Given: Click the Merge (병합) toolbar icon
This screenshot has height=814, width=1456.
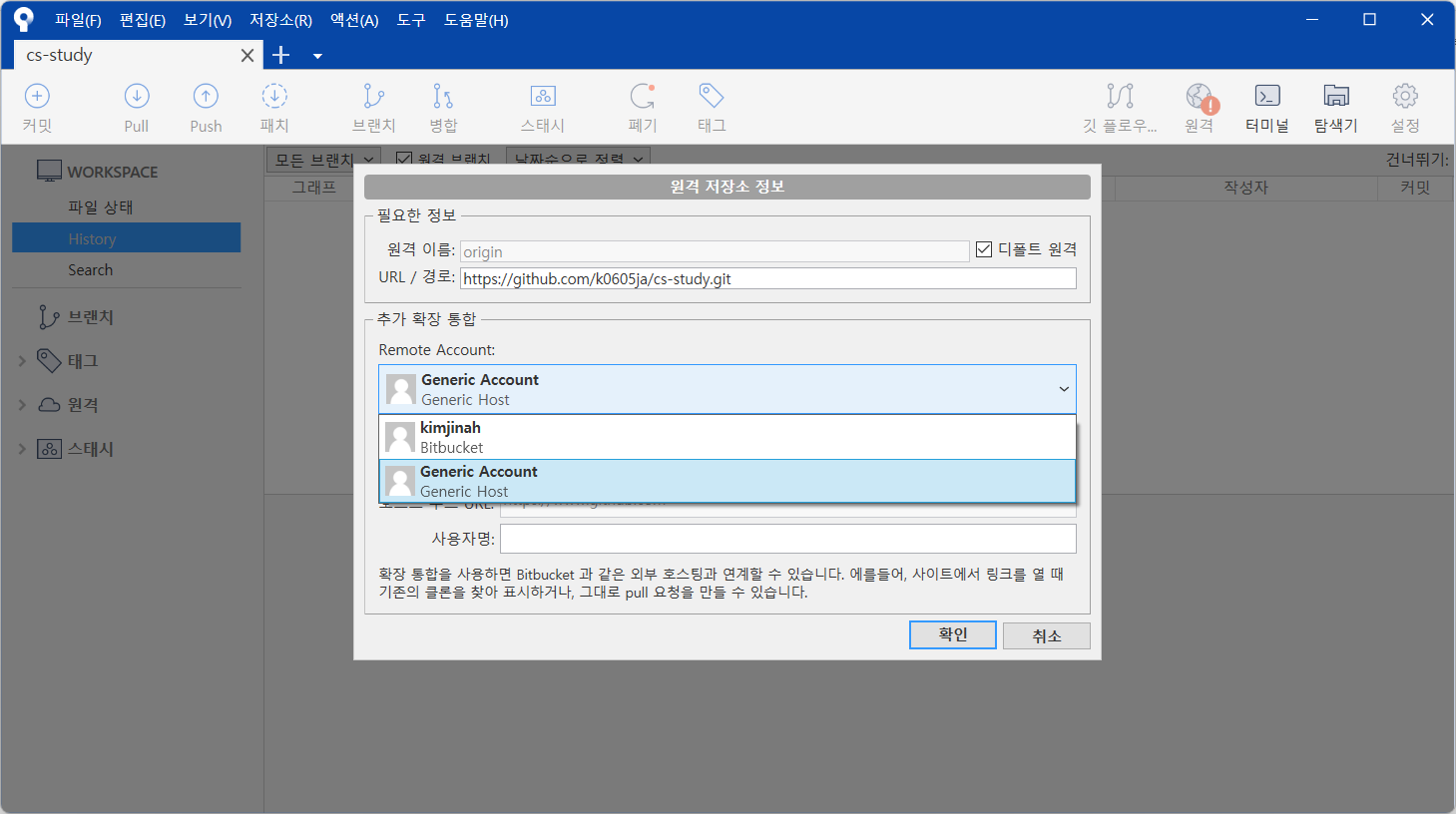Looking at the screenshot, I should [x=443, y=96].
